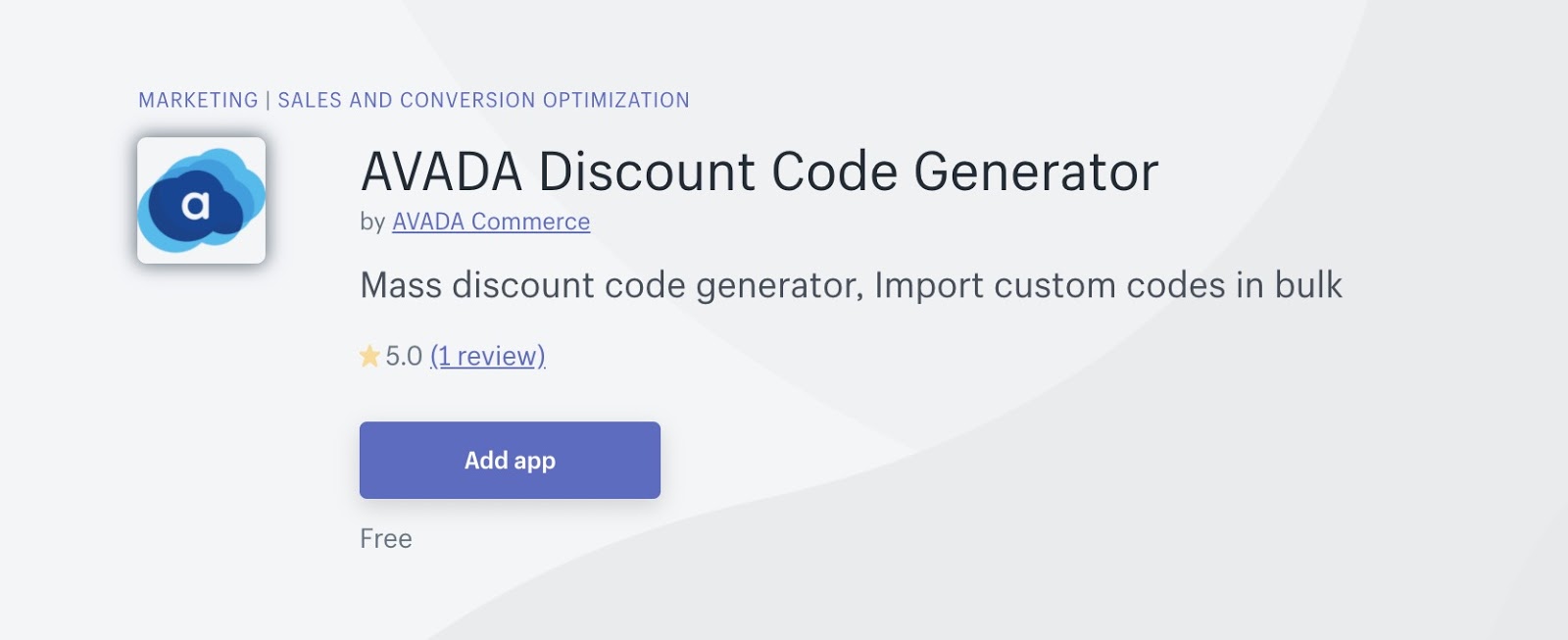Click the word Generator in the title

pyautogui.click(x=1036, y=172)
